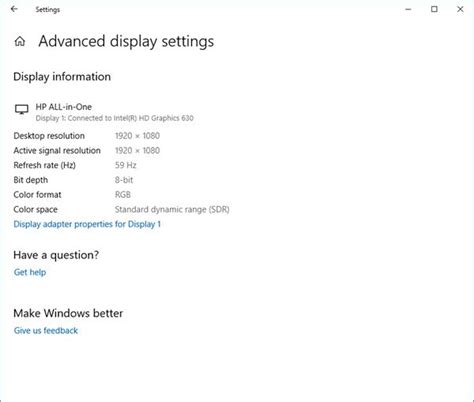This screenshot has width=474, height=402.
Task: Click the Refresh rate (Hz) label
Action: (45, 165)
